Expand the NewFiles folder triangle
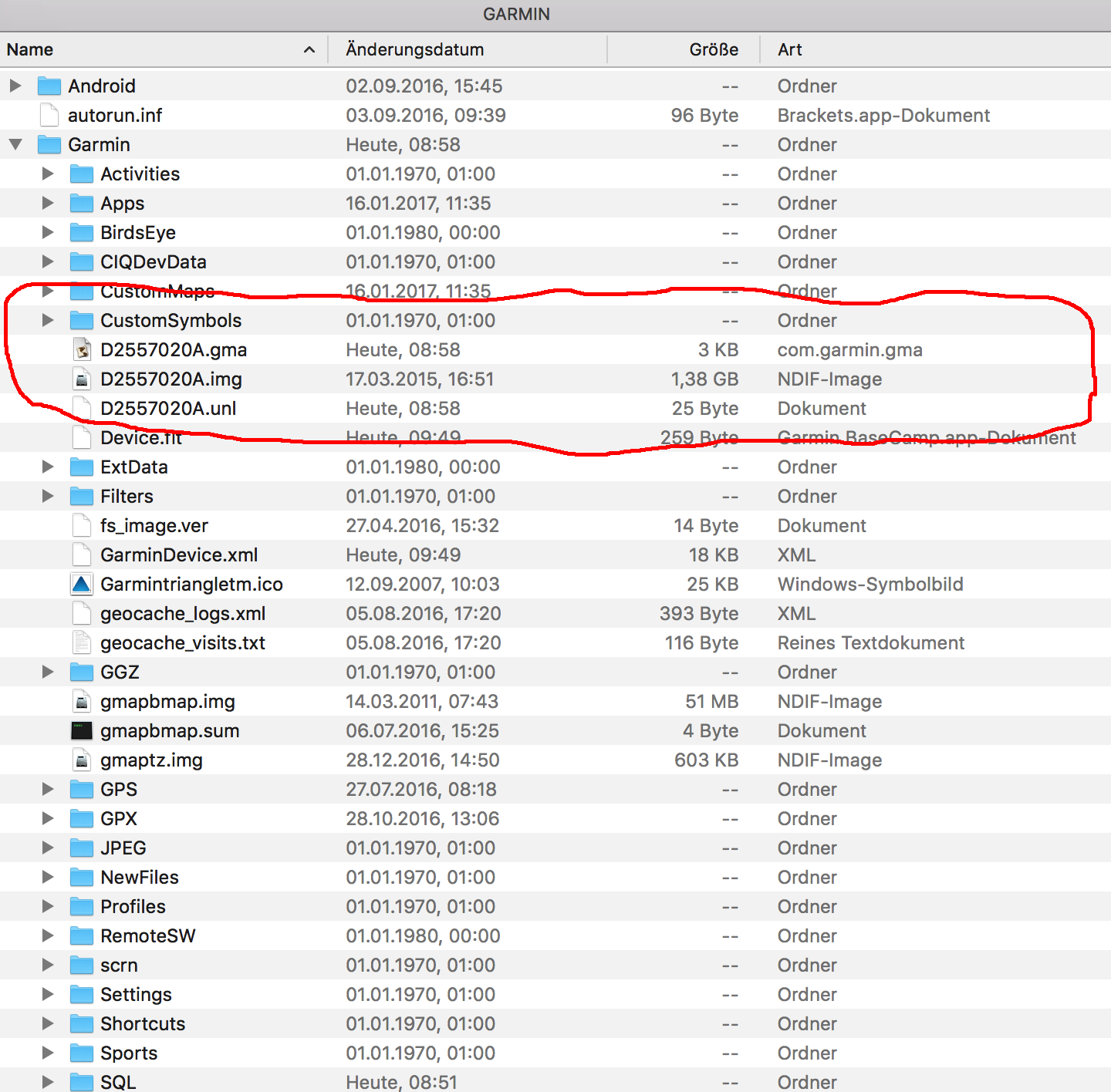The height and width of the screenshot is (1092, 1111). [48, 877]
